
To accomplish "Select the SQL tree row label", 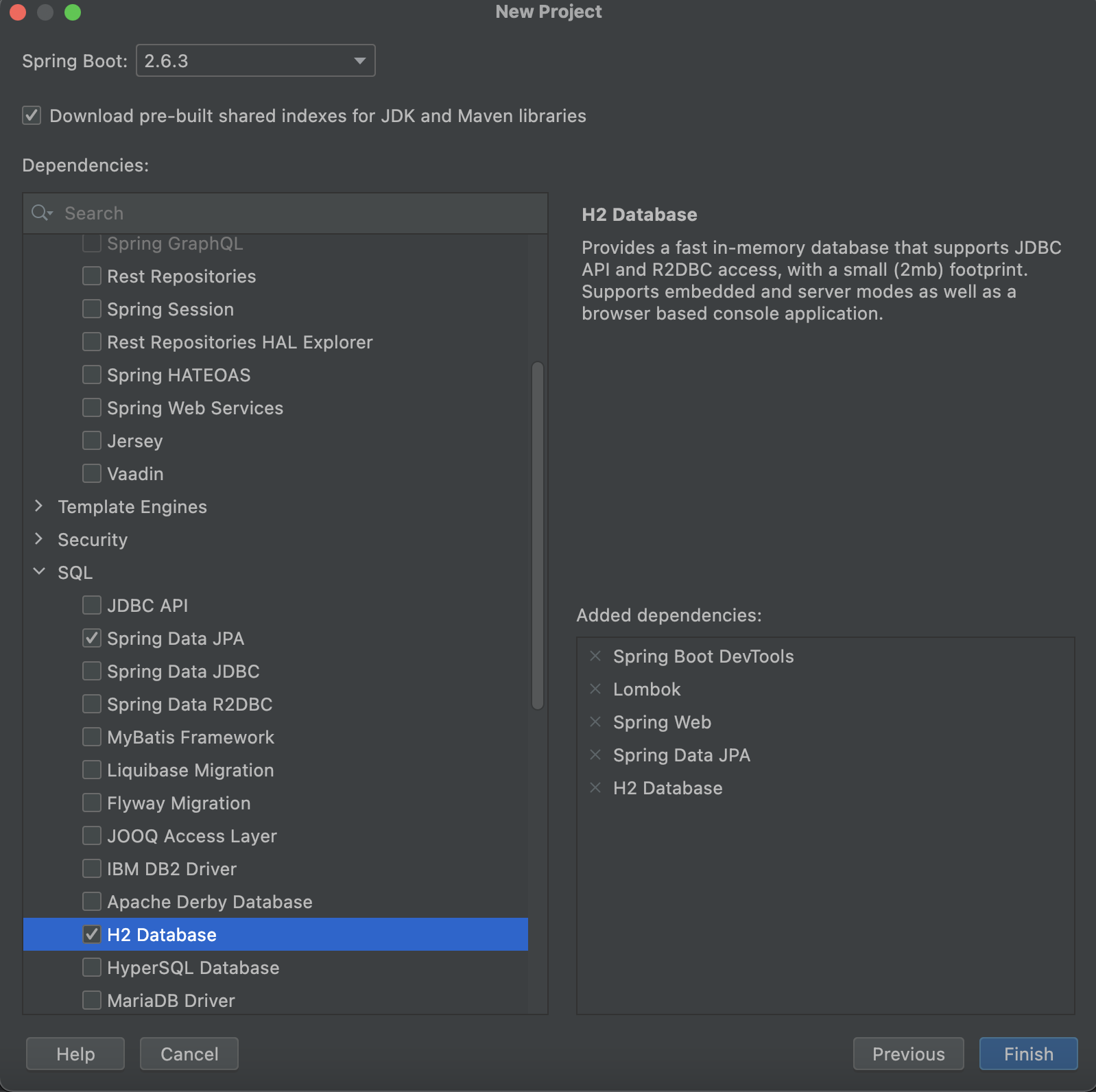I will click(x=75, y=573).
